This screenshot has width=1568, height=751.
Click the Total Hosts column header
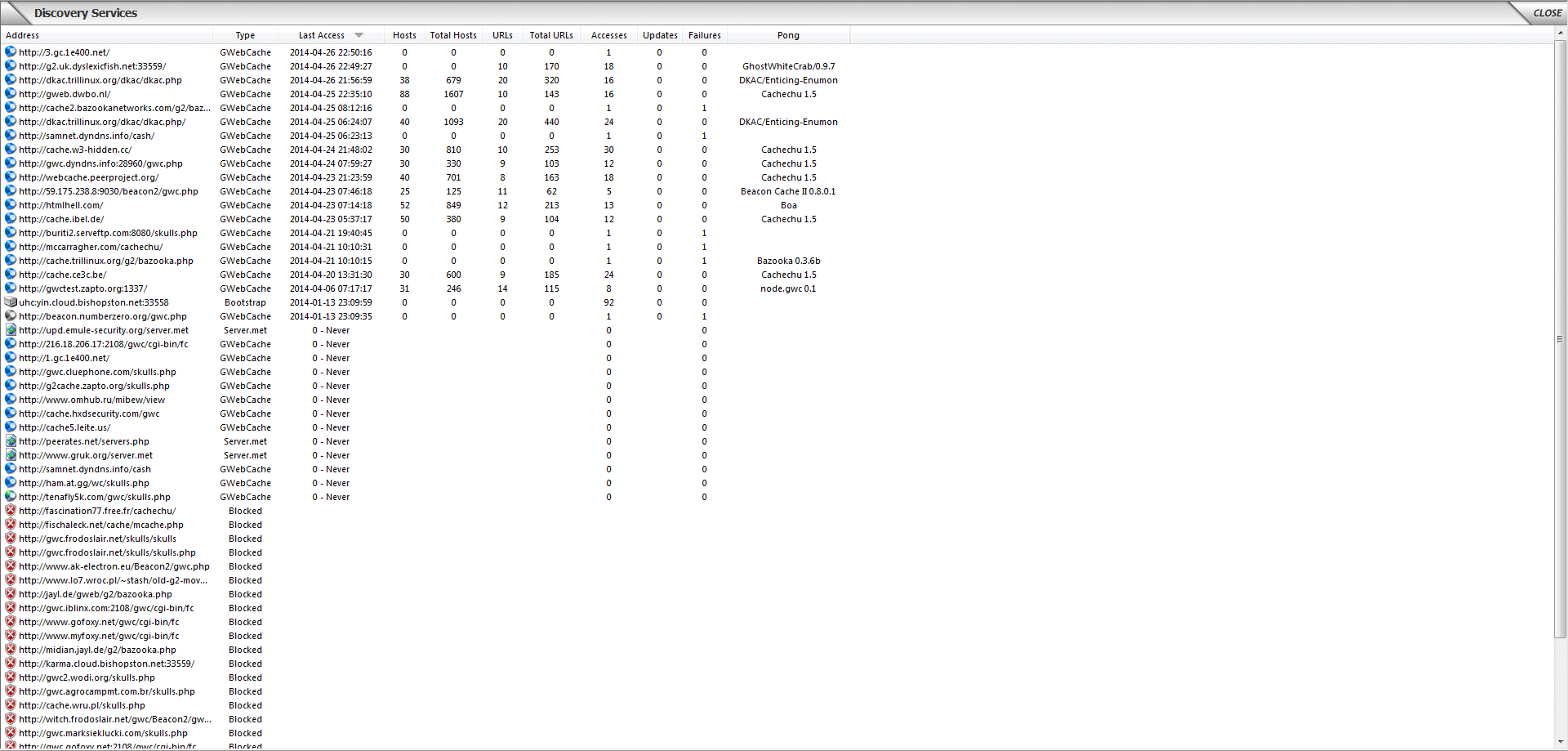(453, 35)
